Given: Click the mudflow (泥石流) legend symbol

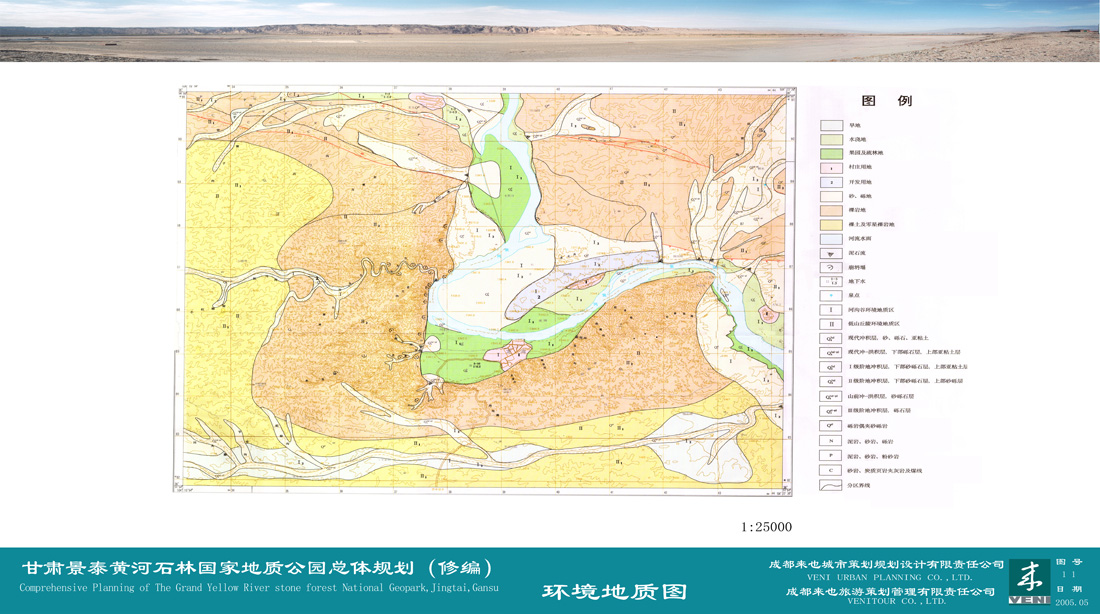Looking at the screenshot, I should pos(831,254).
